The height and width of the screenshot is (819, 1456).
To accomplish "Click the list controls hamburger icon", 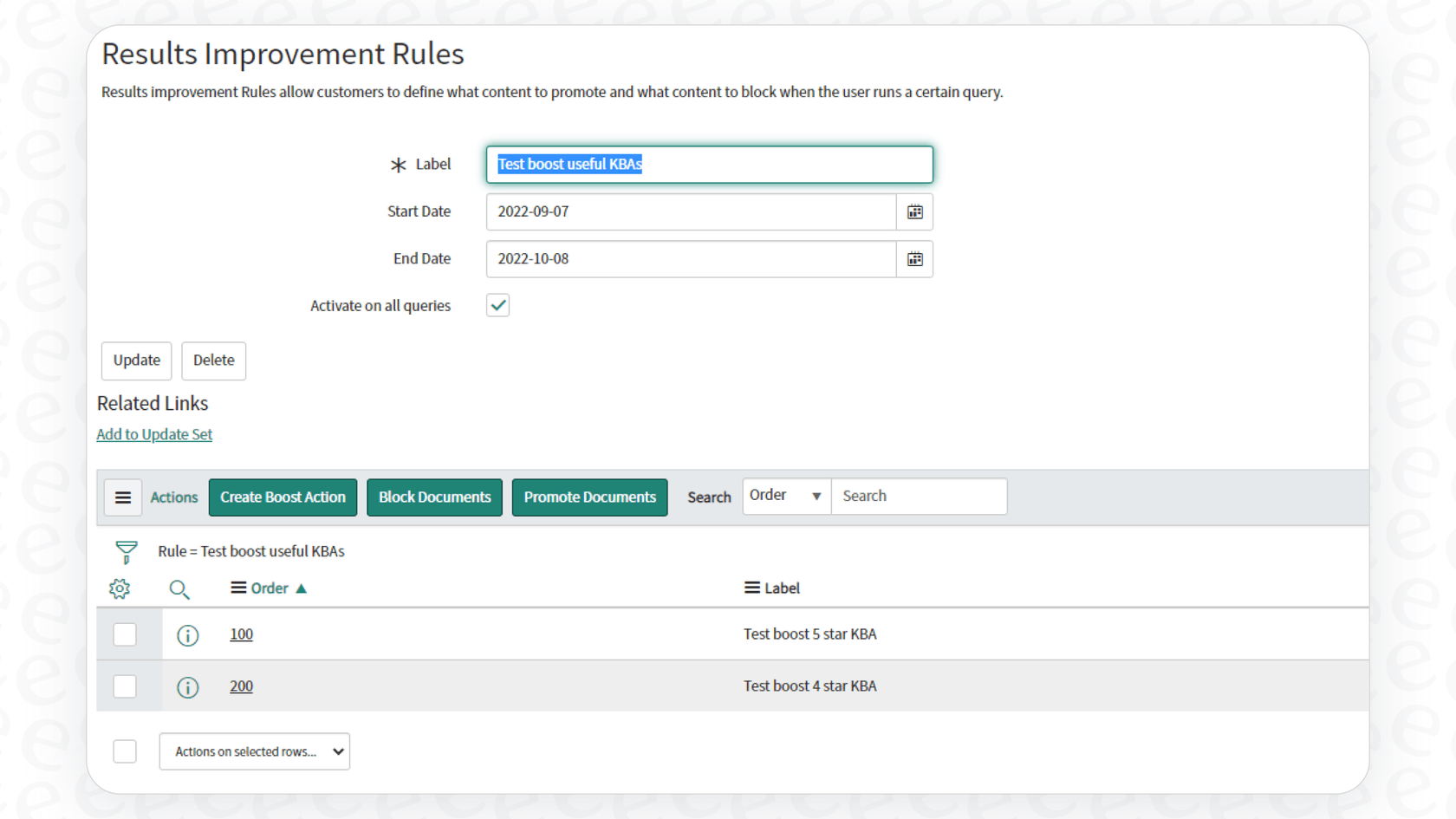I will (x=122, y=497).
